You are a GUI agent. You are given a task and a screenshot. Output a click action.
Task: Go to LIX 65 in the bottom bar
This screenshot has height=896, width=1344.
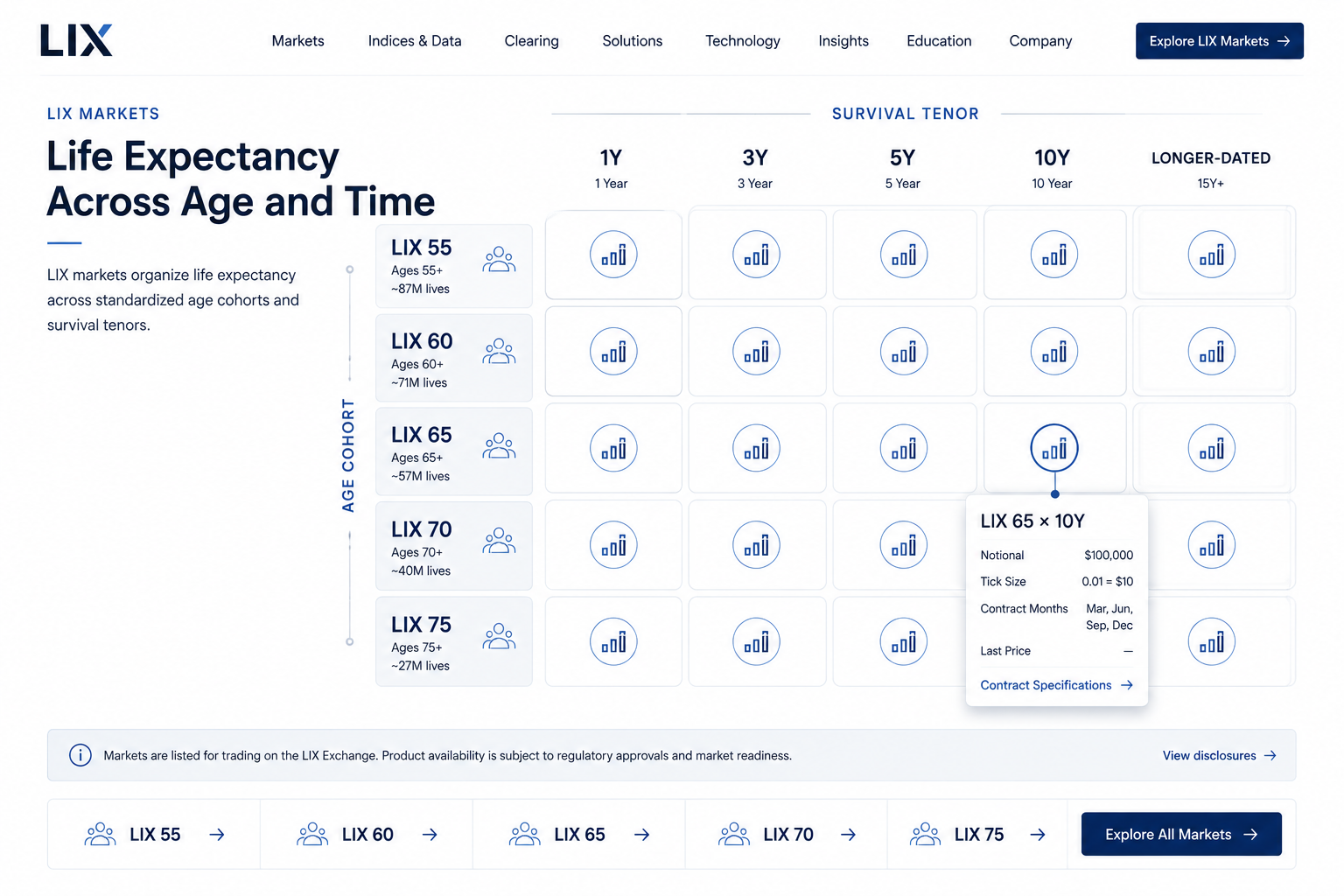[x=579, y=835]
